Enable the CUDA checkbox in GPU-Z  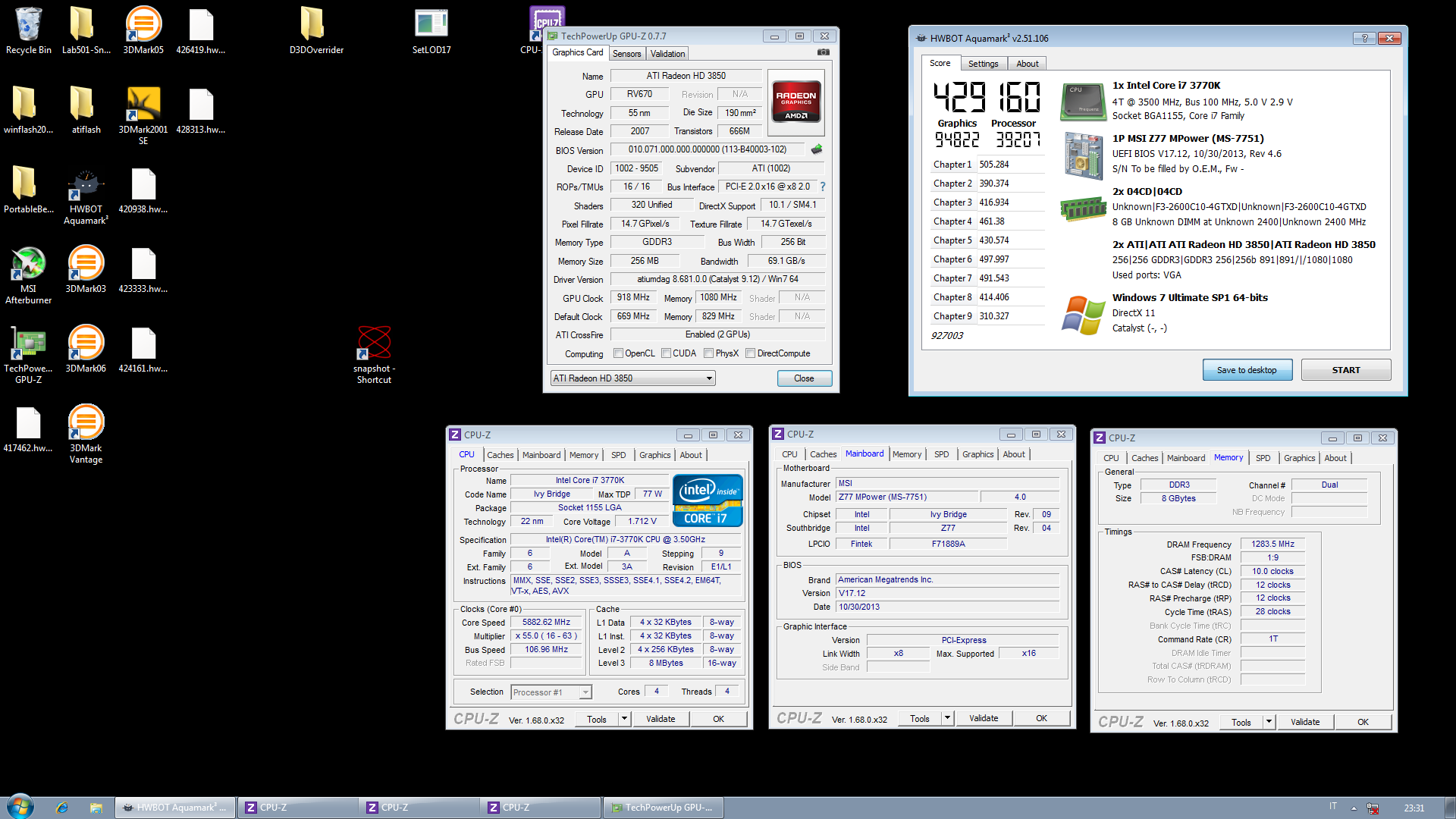tap(666, 353)
